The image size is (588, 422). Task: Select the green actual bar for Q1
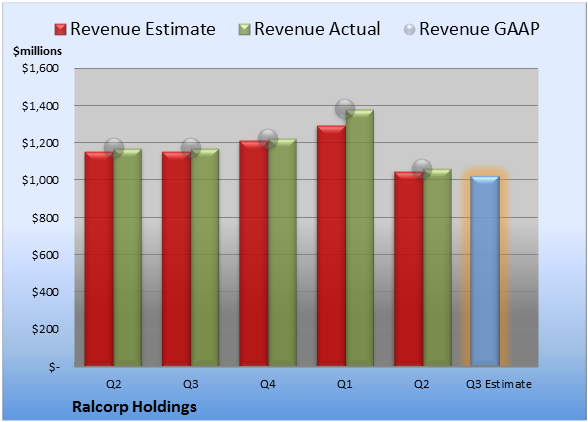click(360, 238)
